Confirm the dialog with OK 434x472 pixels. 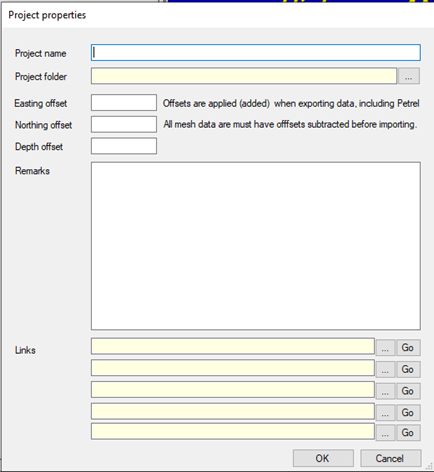coord(323,458)
